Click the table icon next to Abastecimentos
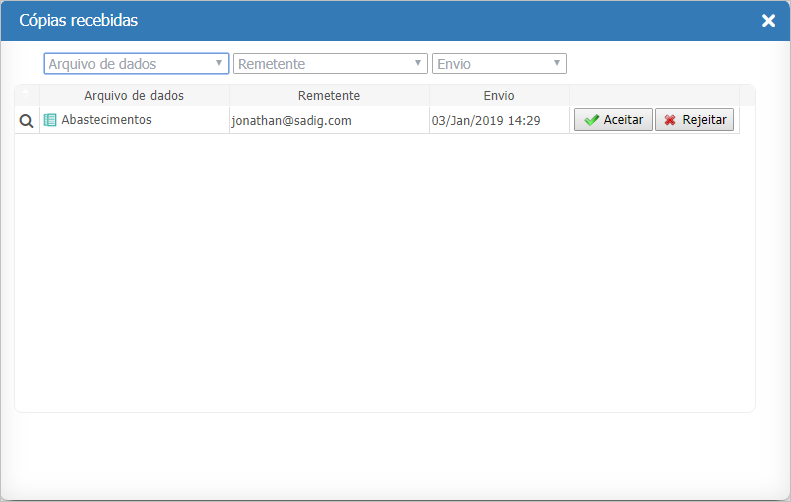This screenshot has width=791, height=502. 50,120
